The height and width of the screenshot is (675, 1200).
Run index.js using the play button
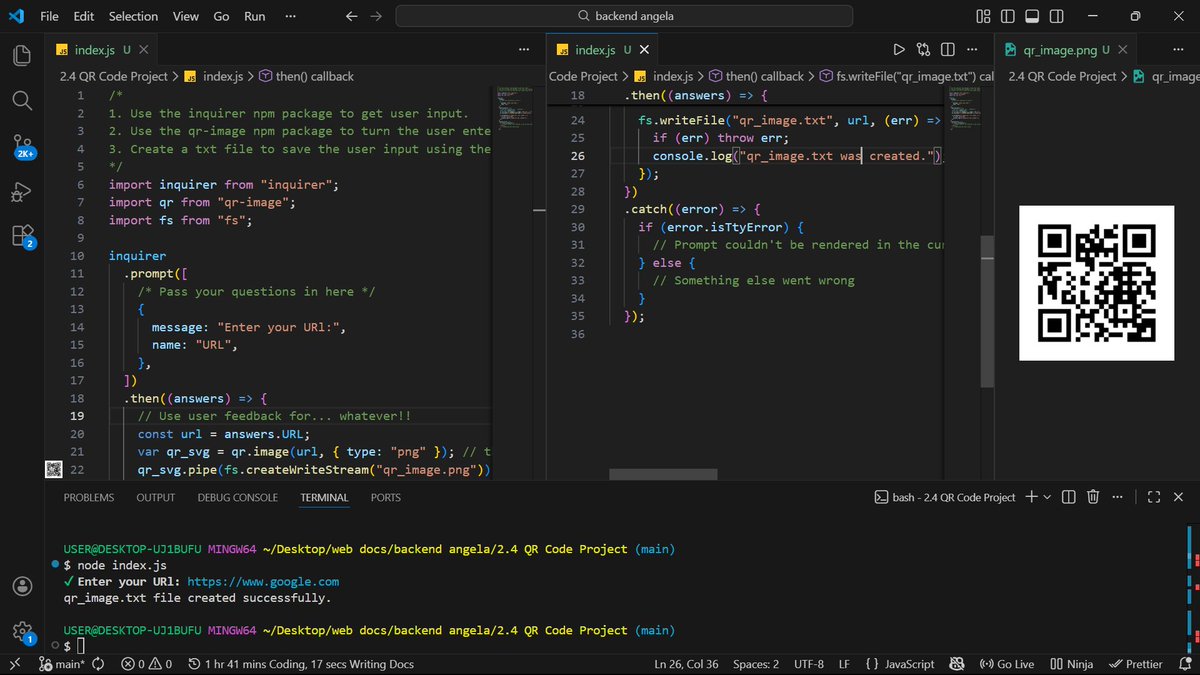pyautogui.click(x=899, y=48)
